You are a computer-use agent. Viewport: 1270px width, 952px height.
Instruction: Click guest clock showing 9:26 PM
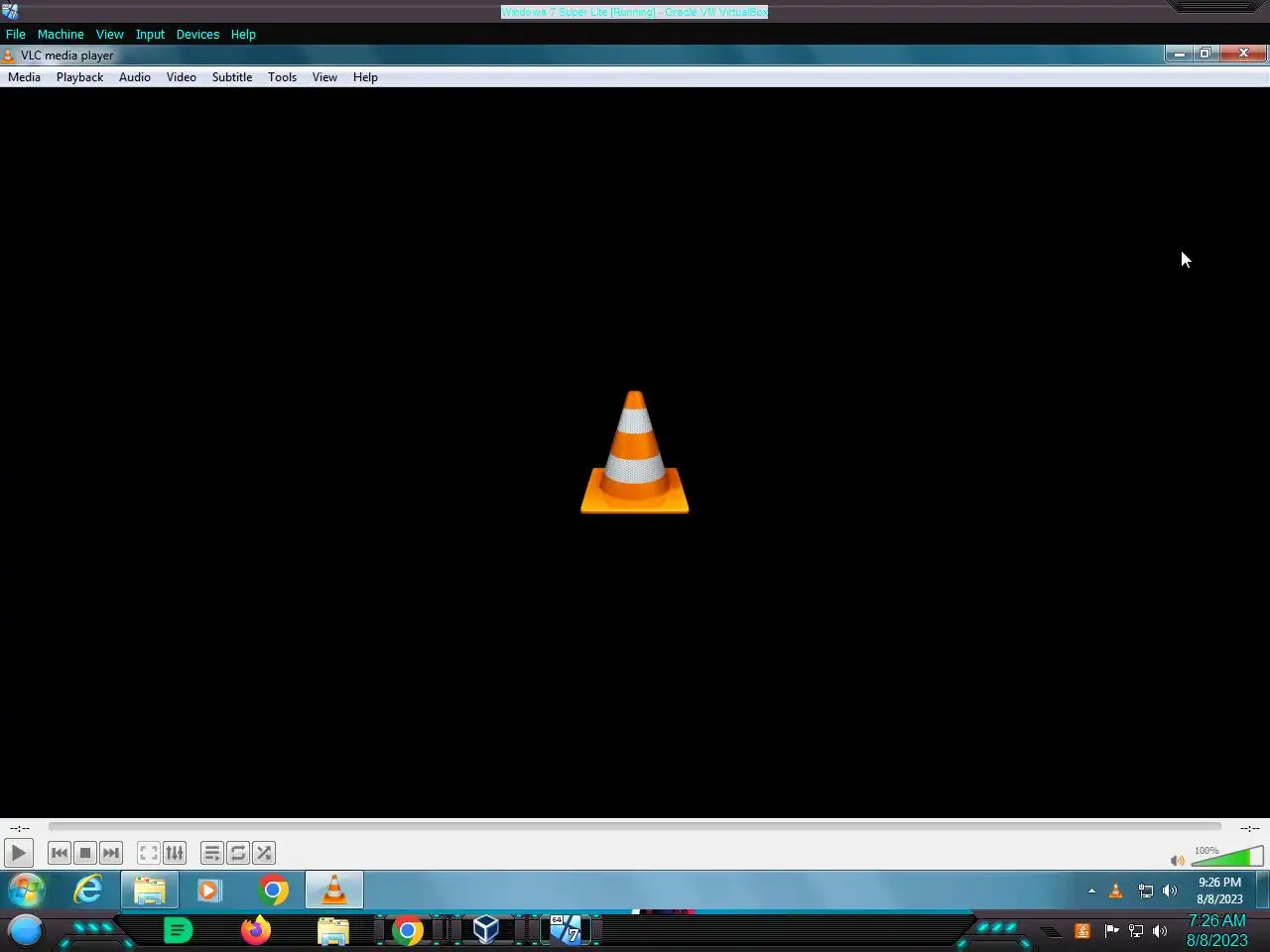click(x=1219, y=891)
